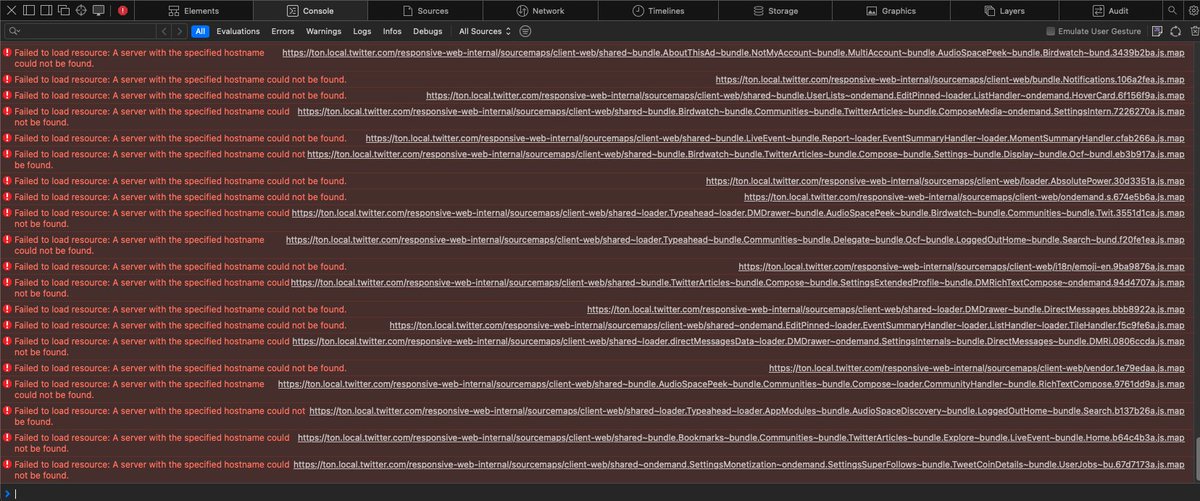Screen dimensions: 1200x501
Task: Open the Search.b137b26a.js.map link
Action: [747, 410]
